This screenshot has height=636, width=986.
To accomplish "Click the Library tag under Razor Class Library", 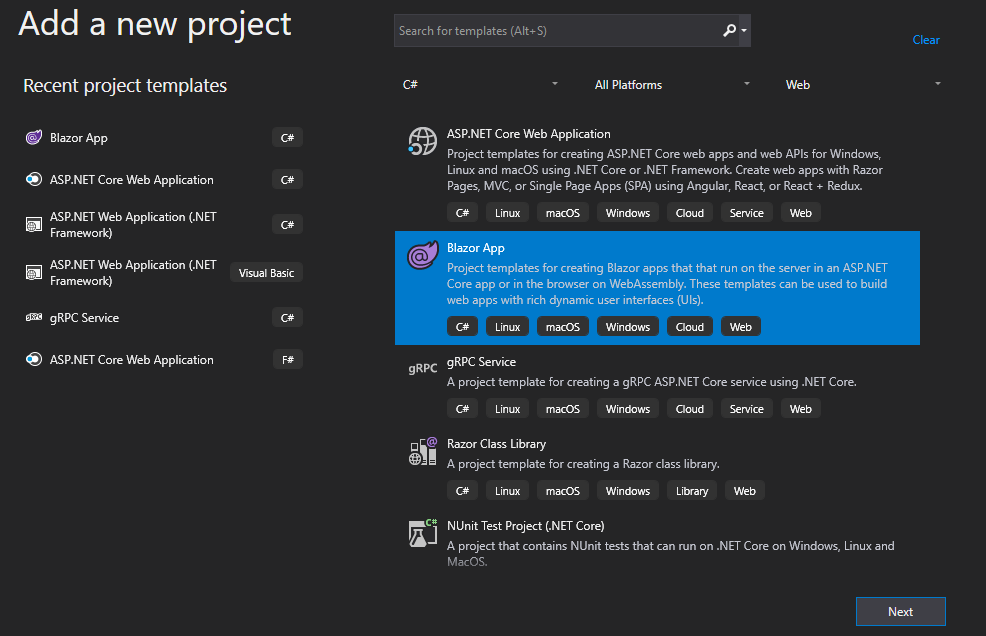I will (x=692, y=491).
